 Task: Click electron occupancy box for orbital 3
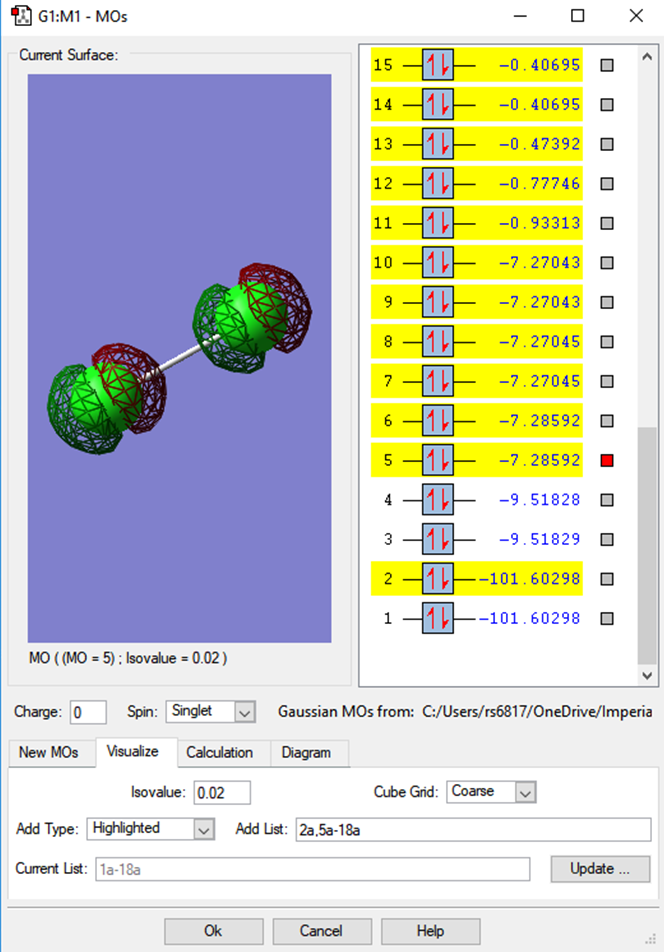point(438,539)
